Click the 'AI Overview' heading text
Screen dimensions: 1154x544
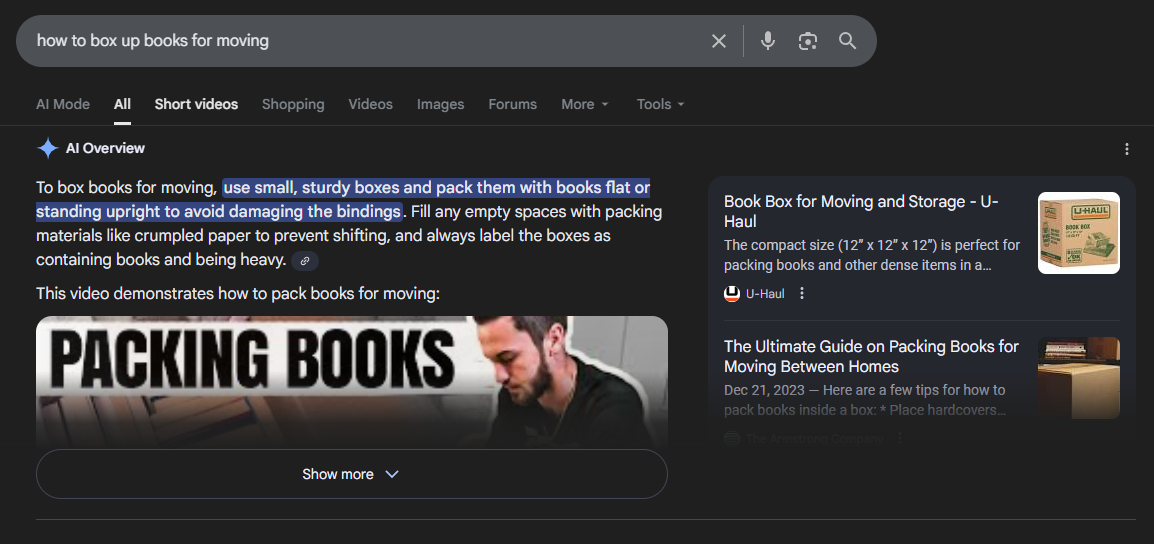105,148
